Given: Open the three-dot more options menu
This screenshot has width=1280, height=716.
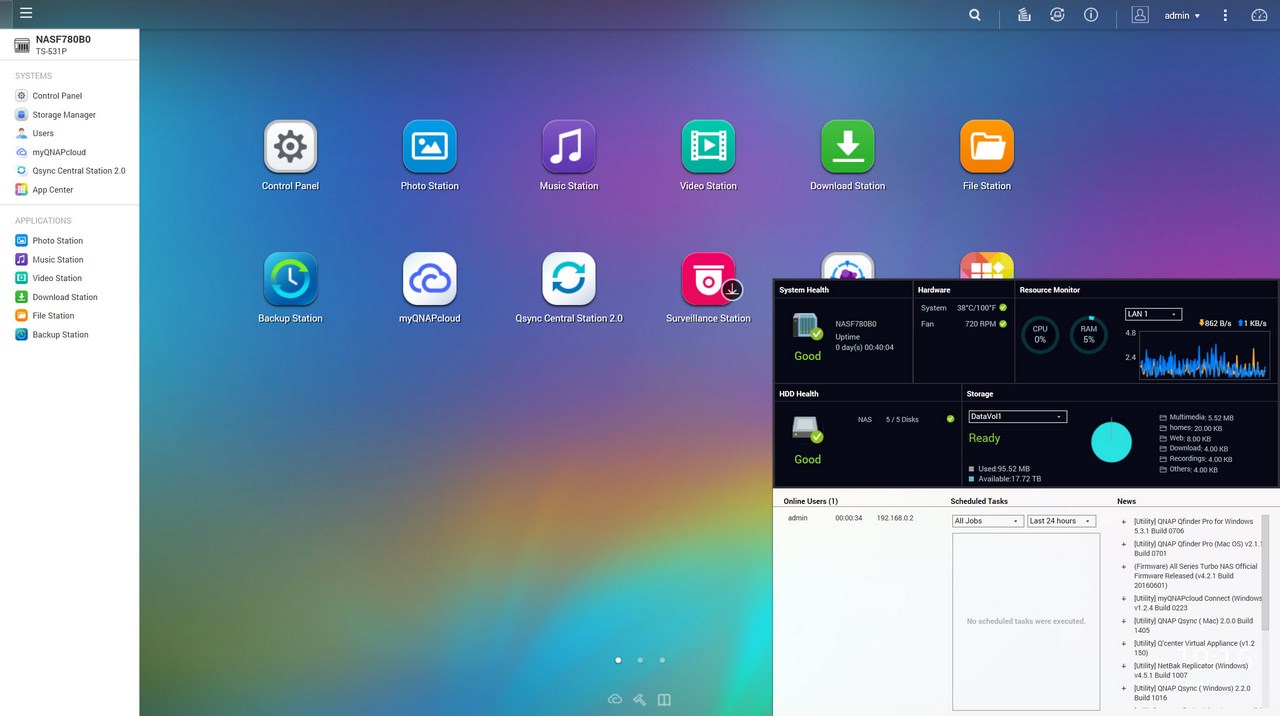Looking at the screenshot, I should tap(1225, 15).
